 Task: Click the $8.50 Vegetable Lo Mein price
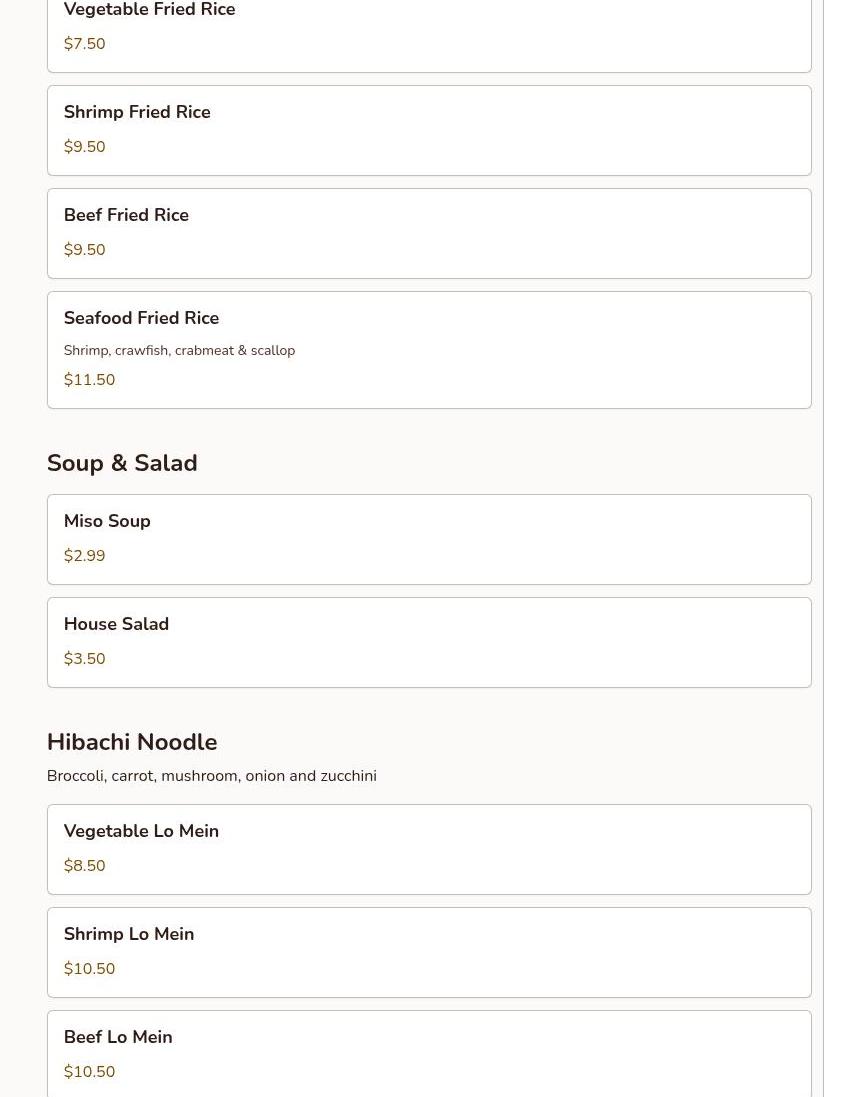click(x=84, y=867)
